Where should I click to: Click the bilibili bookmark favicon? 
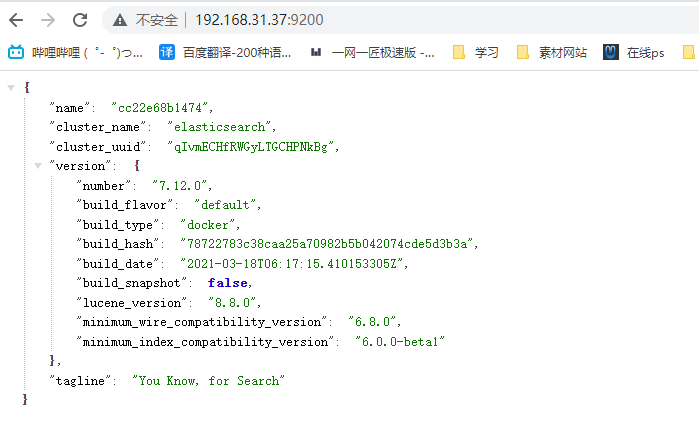tap(16, 53)
